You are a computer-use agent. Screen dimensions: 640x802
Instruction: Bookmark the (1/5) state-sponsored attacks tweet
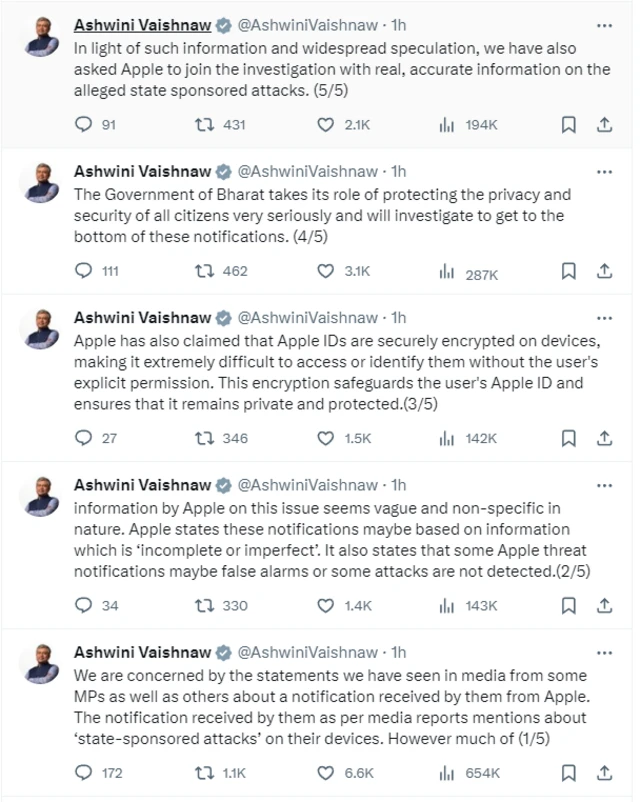[568, 773]
